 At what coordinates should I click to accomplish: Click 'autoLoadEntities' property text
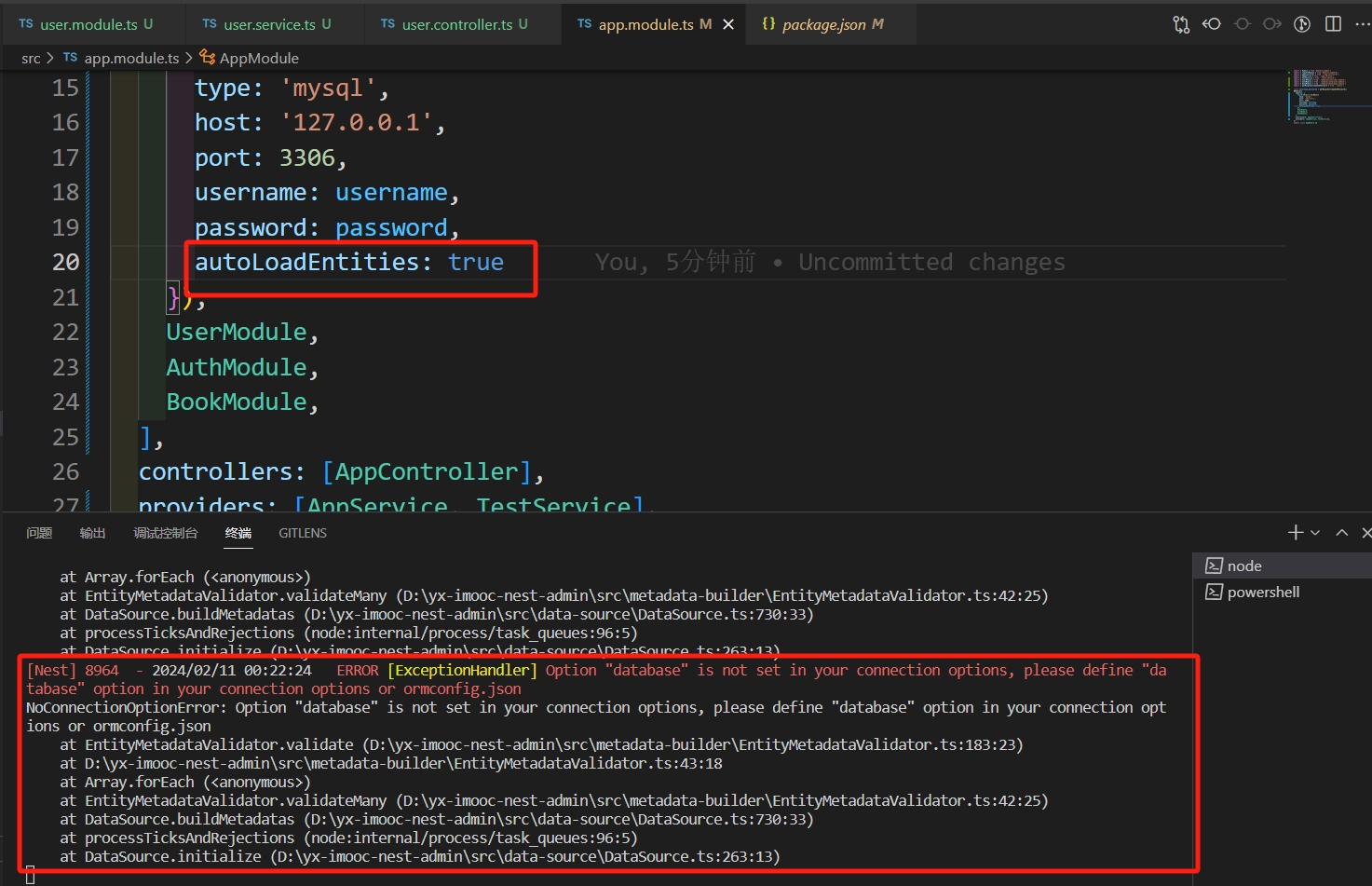click(307, 262)
